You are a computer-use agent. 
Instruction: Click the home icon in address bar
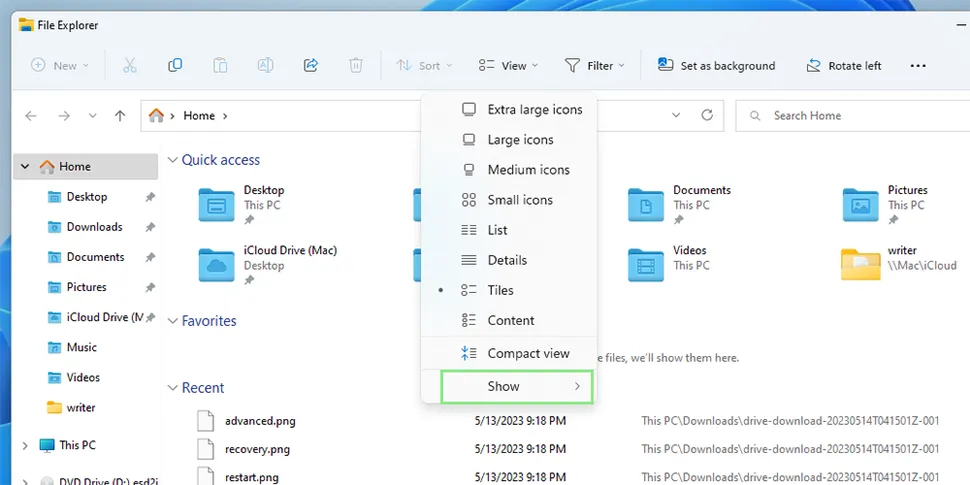tap(157, 116)
